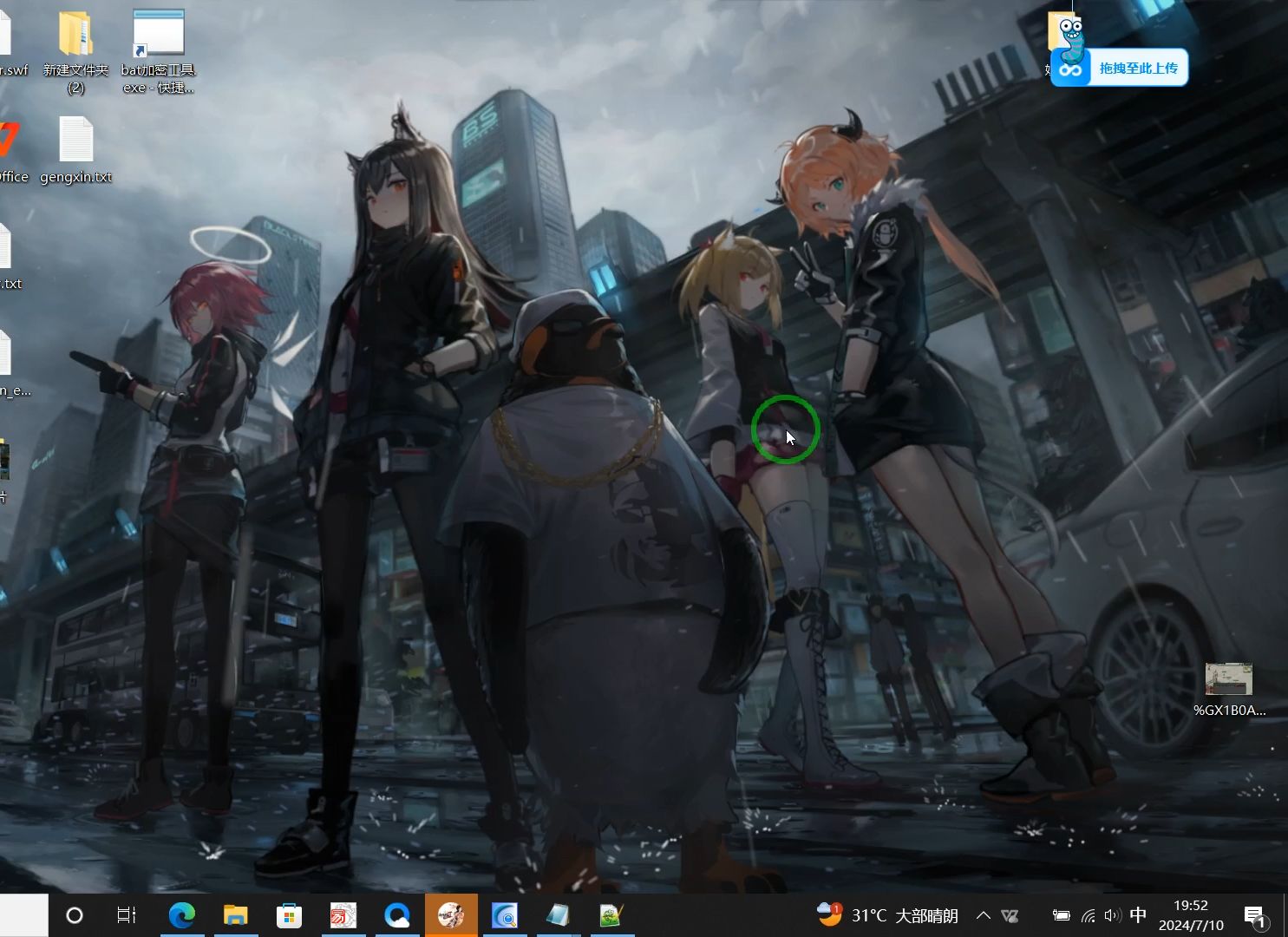Switch the 中 input method indicator
The width and height of the screenshot is (1288, 937).
1139,915
